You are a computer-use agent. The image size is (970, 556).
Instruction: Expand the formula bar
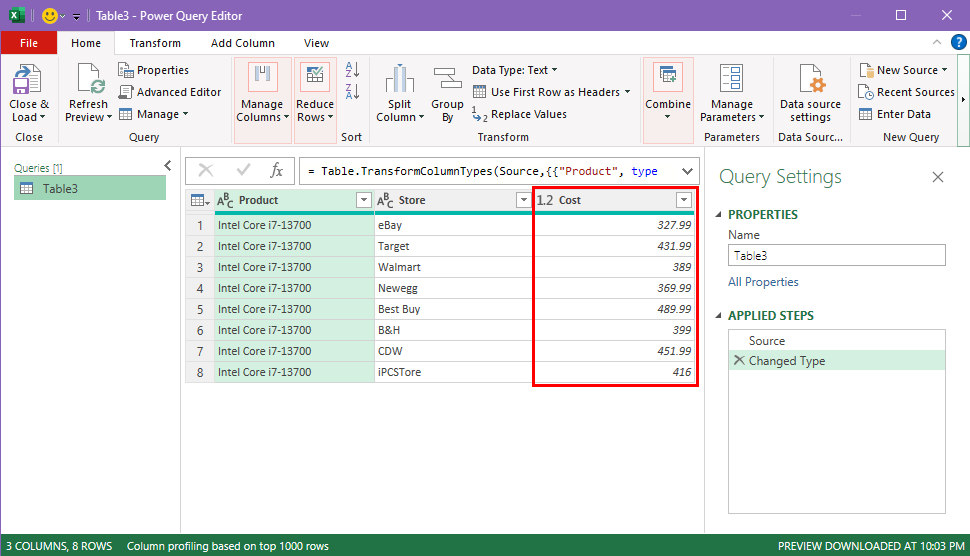tap(687, 171)
